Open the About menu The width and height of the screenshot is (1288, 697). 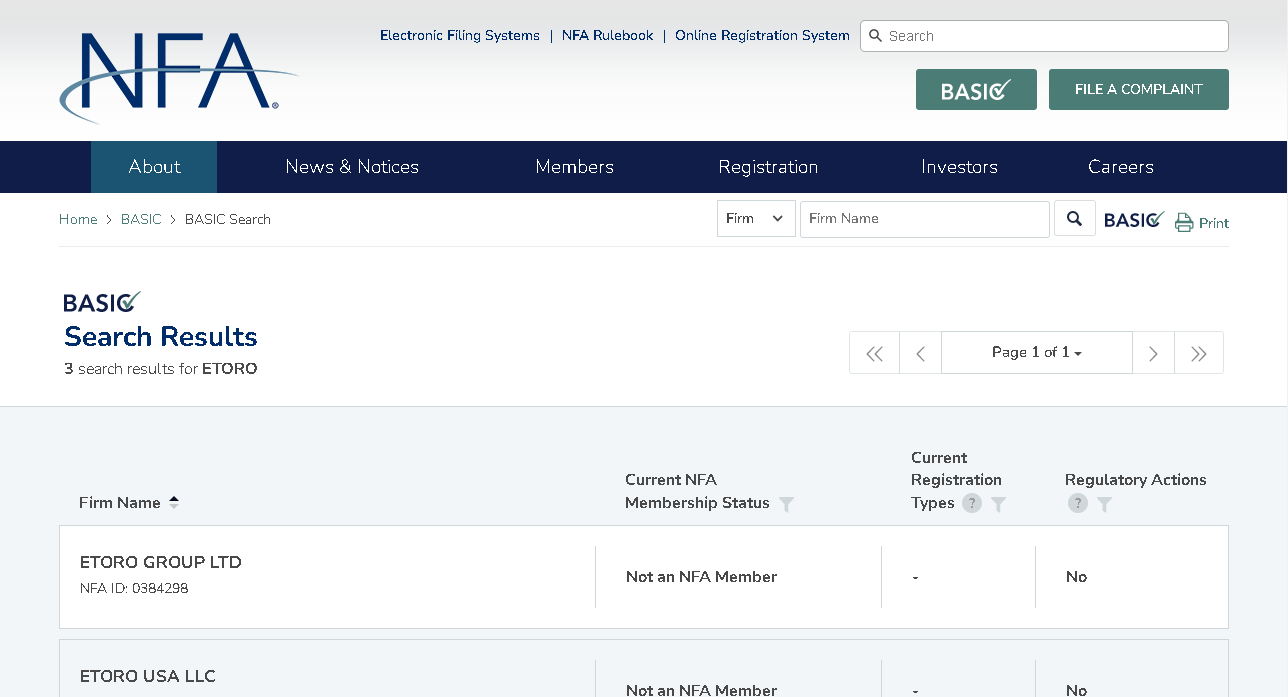(154, 167)
